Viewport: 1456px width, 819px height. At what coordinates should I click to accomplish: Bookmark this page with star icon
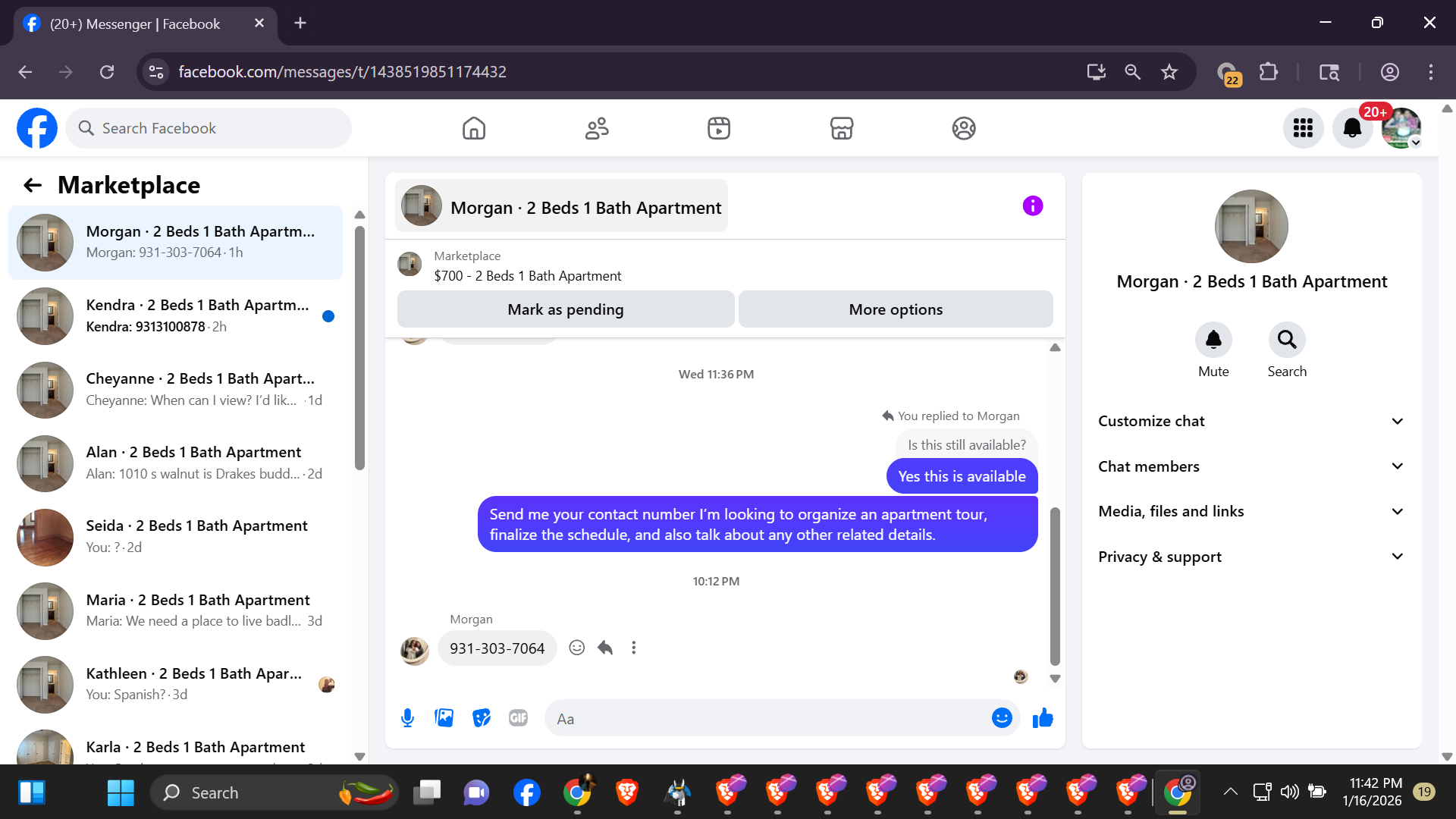1169,72
